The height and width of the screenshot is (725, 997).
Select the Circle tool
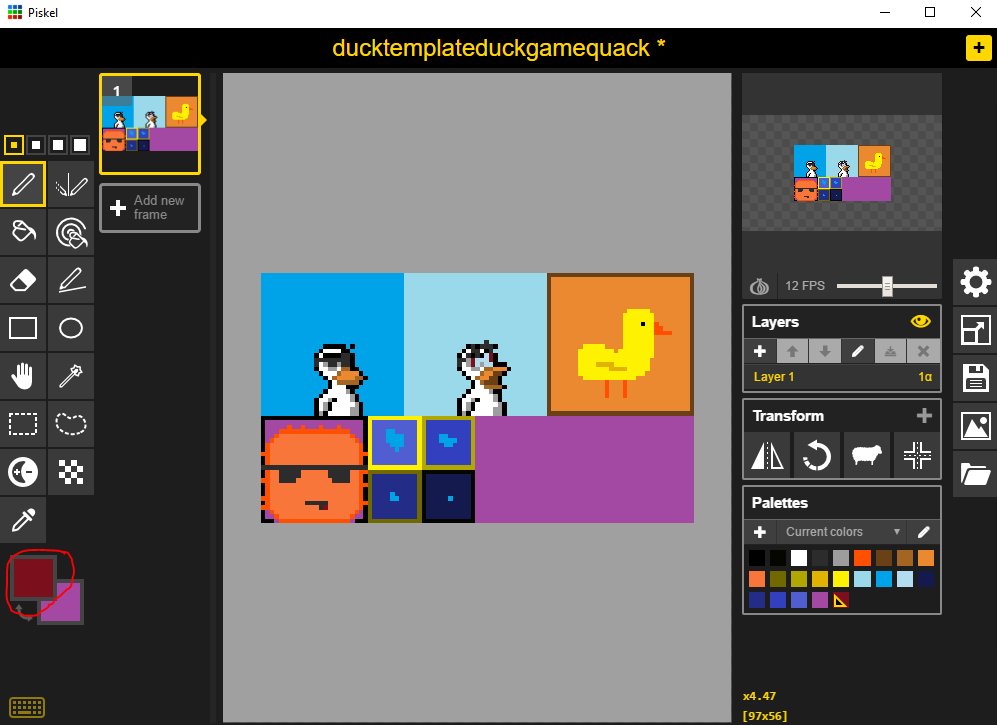pos(71,328)
